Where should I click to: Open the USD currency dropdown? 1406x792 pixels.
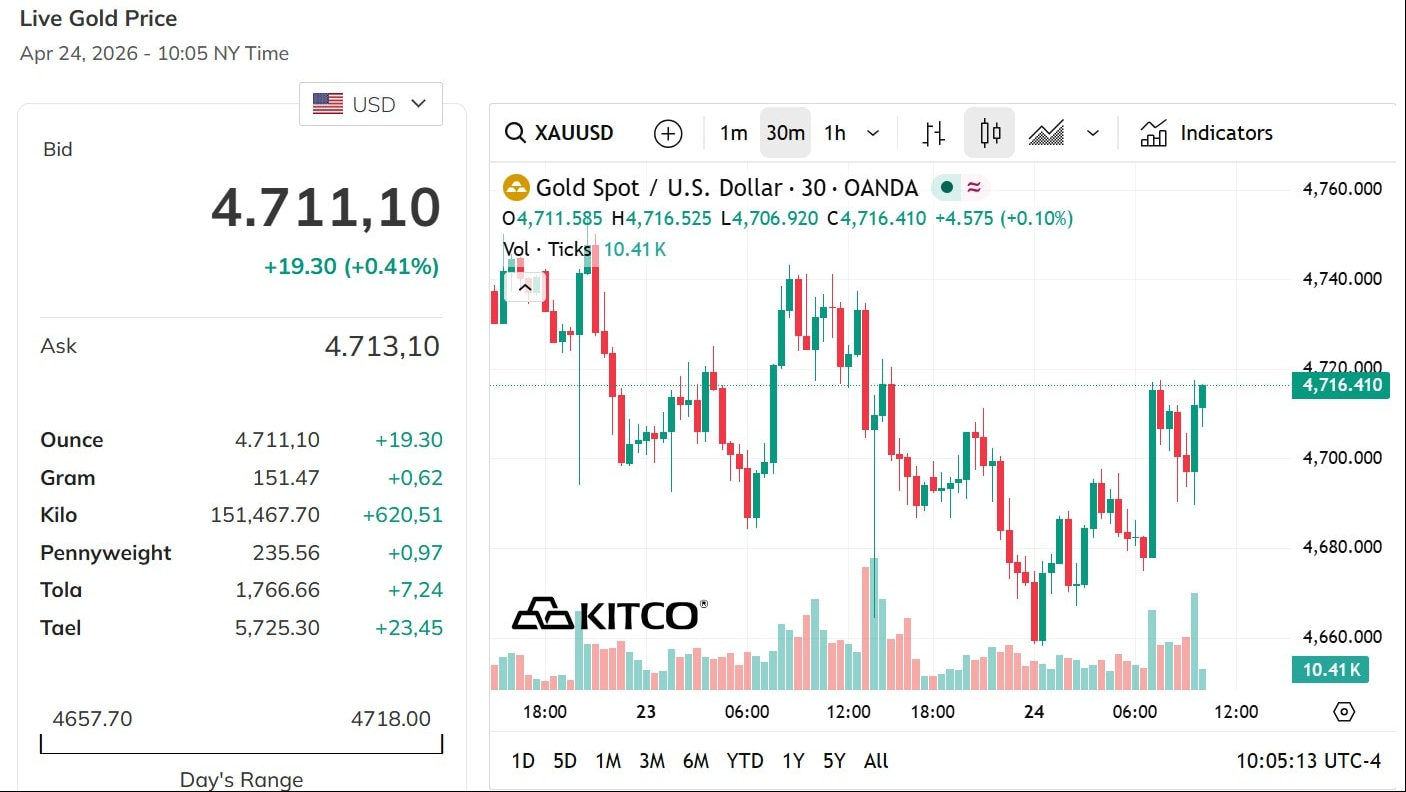(371, 104)
